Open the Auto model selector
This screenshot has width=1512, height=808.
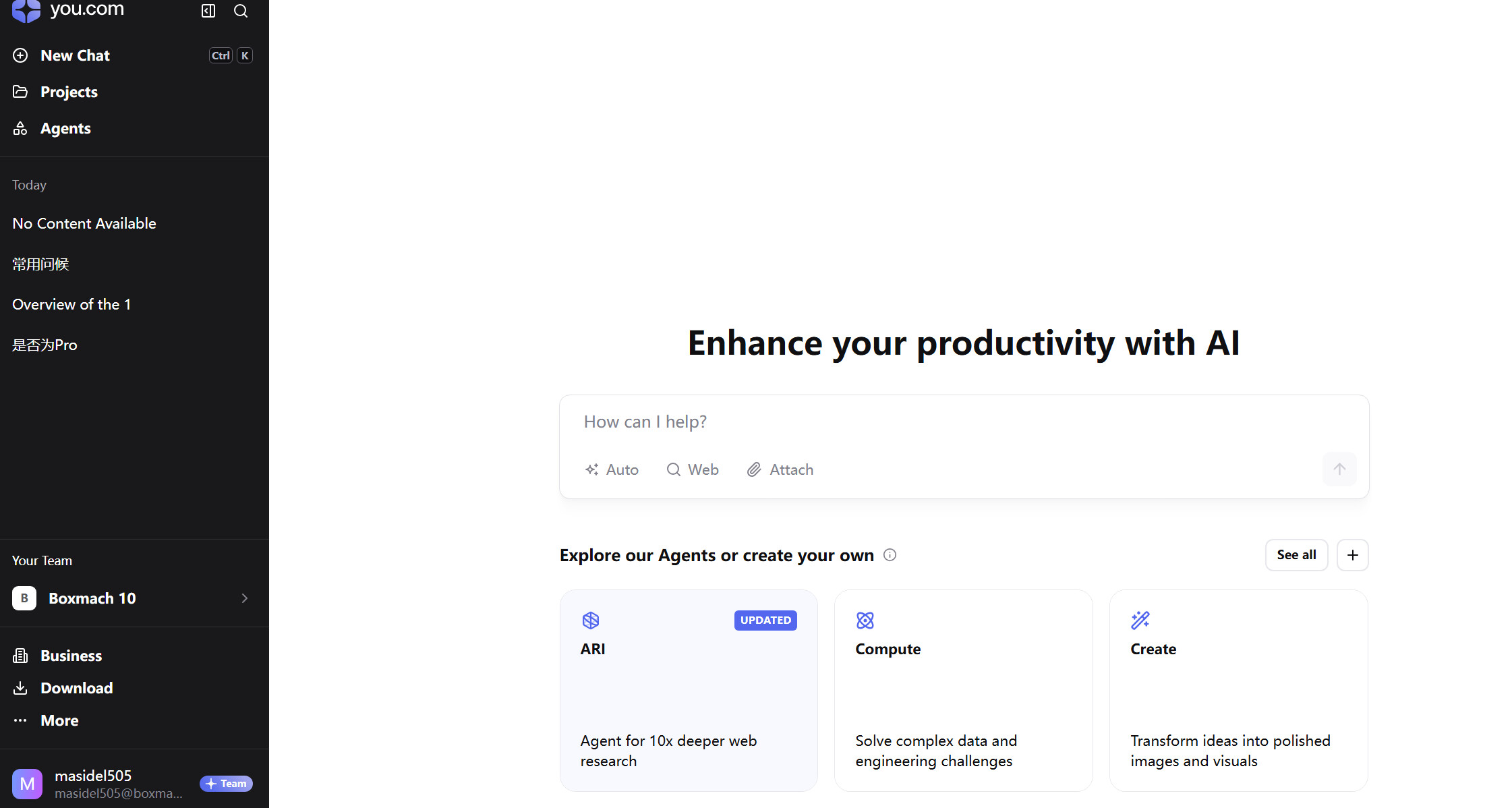612,469
